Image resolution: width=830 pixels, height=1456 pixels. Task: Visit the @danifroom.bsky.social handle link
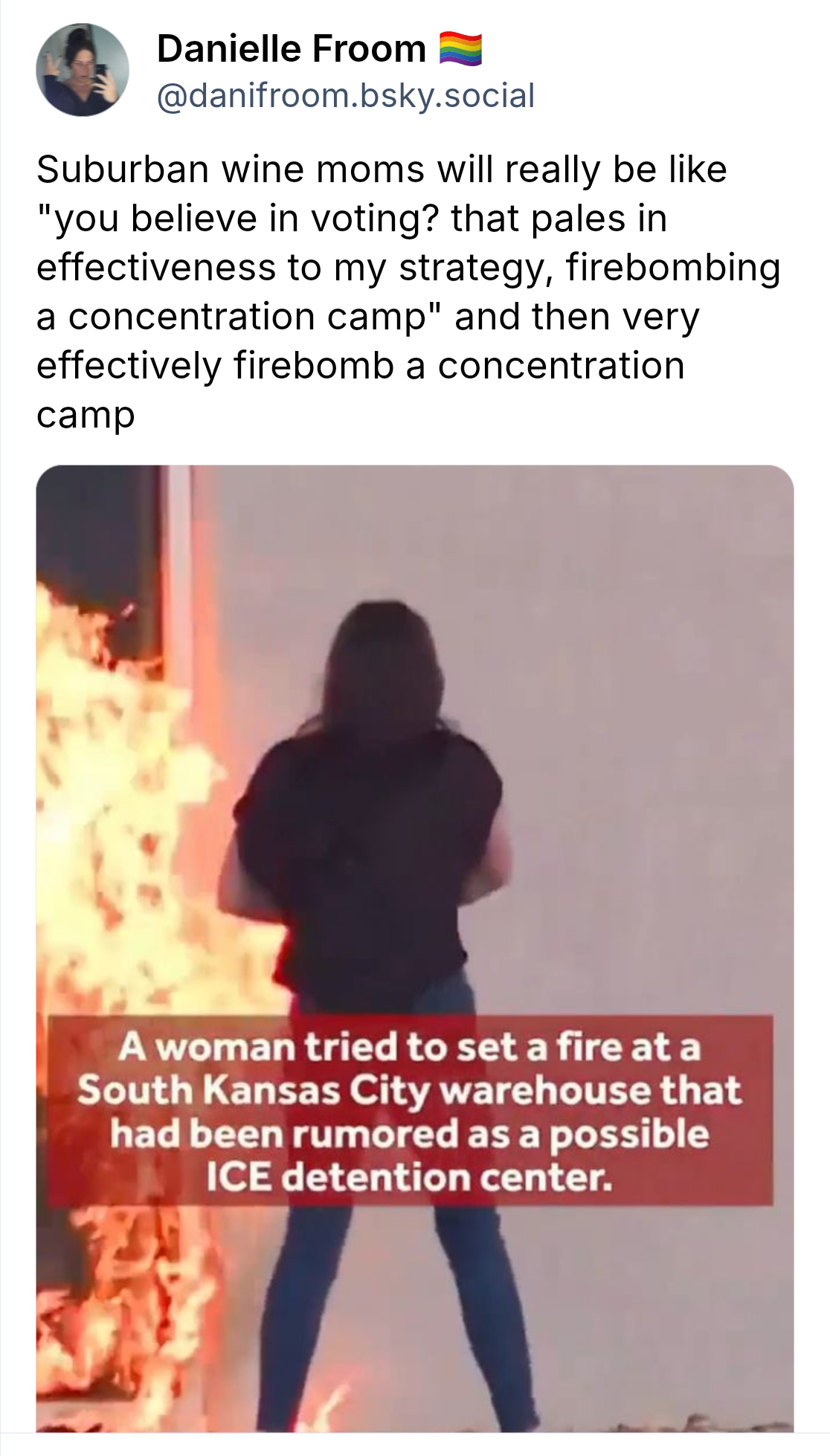pyautogui.click(x=346, y=96)
